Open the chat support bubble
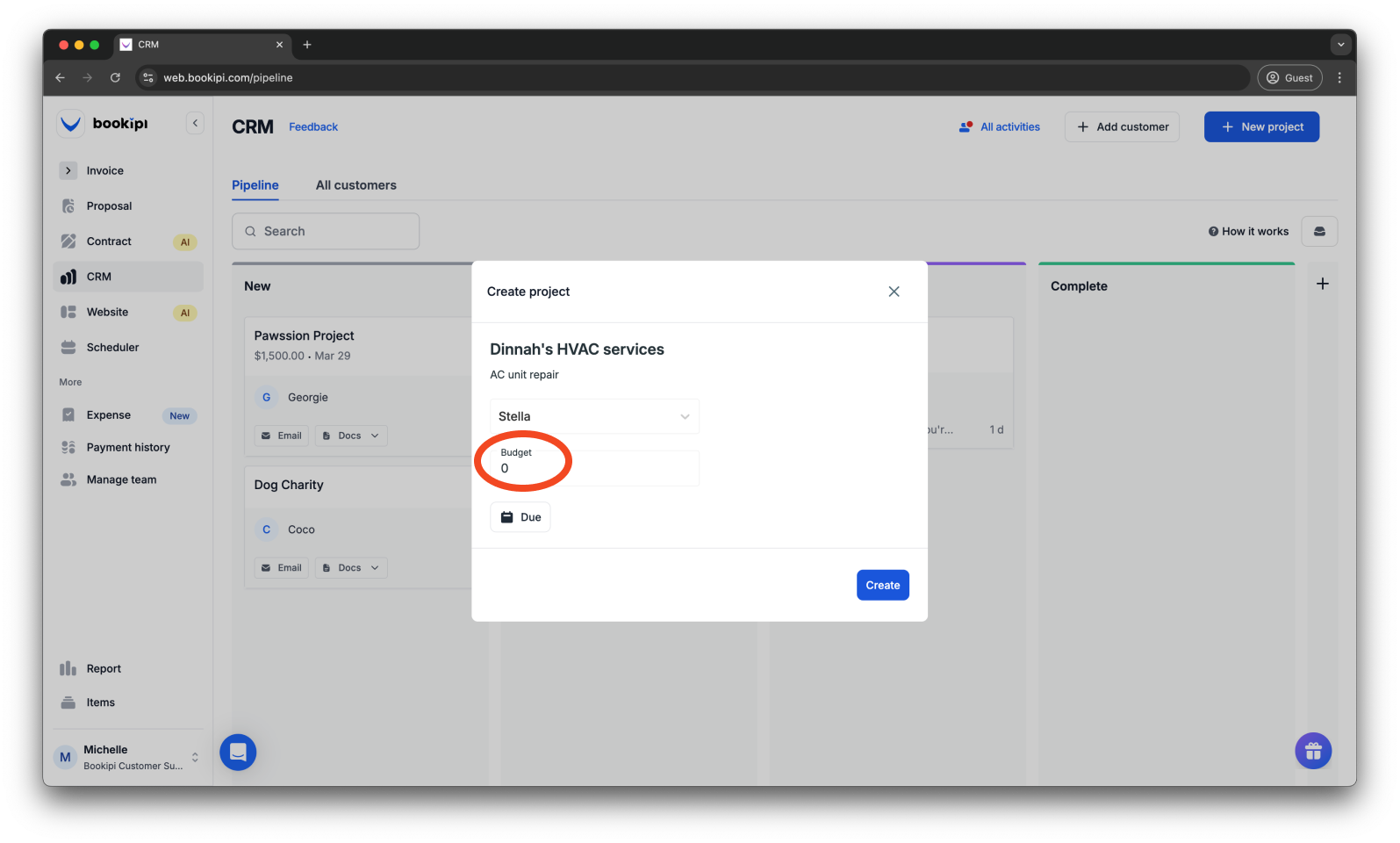Viewport: 1400px width, 843px height. (x=238, y=753)
